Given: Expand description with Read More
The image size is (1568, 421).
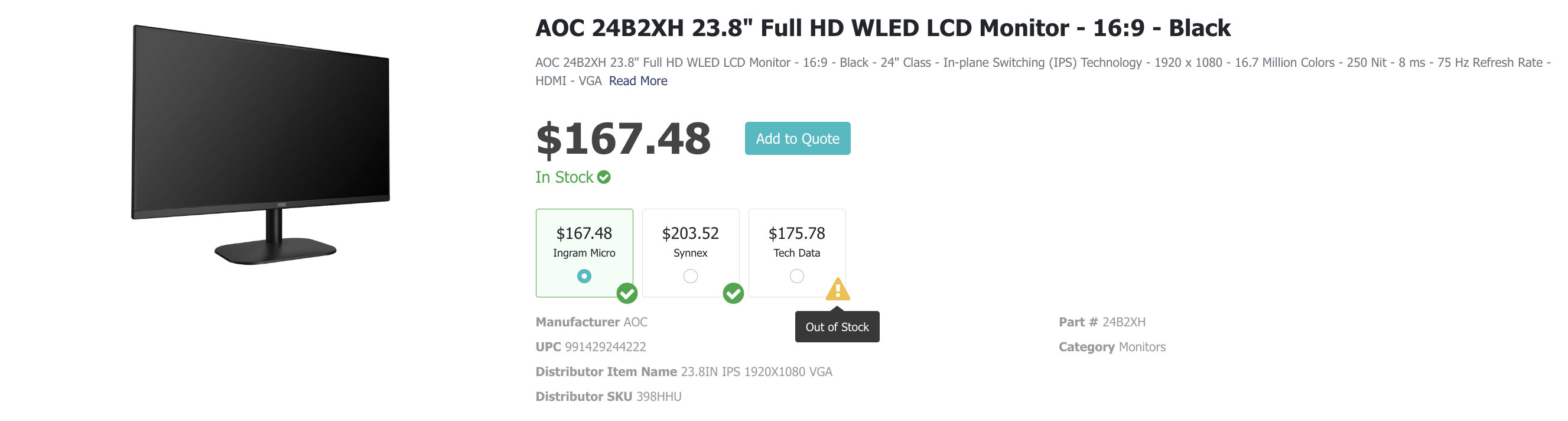Looking at the screenshot, I should pyautogui.click(x=638, y=81).
